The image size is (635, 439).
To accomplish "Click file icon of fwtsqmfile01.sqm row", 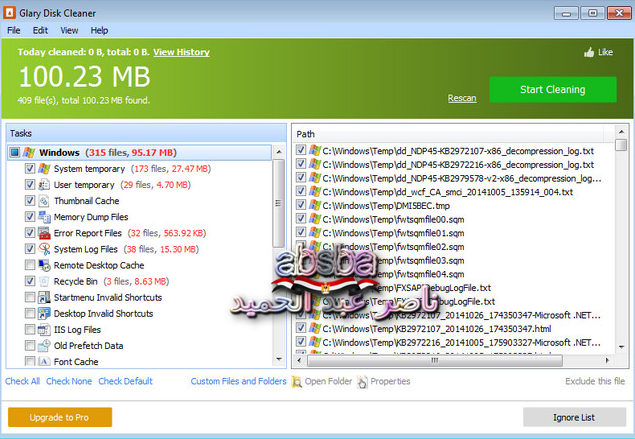I will (x=315, y=233).
